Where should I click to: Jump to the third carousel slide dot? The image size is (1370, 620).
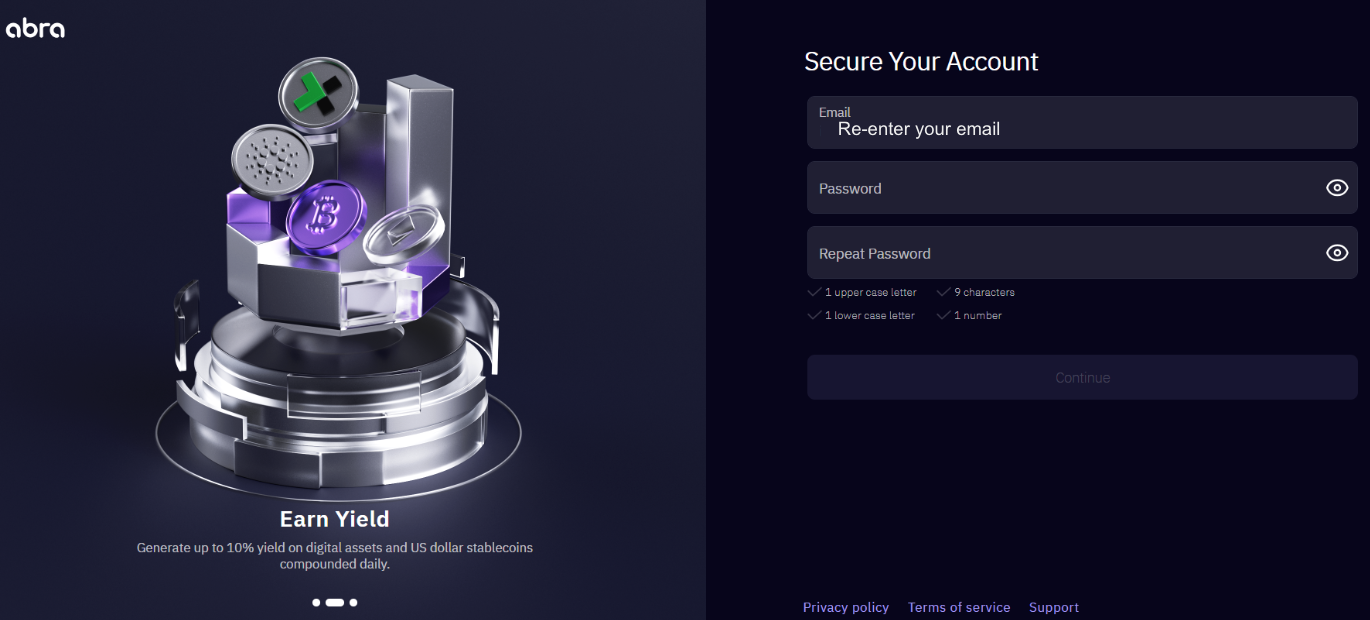353,603
